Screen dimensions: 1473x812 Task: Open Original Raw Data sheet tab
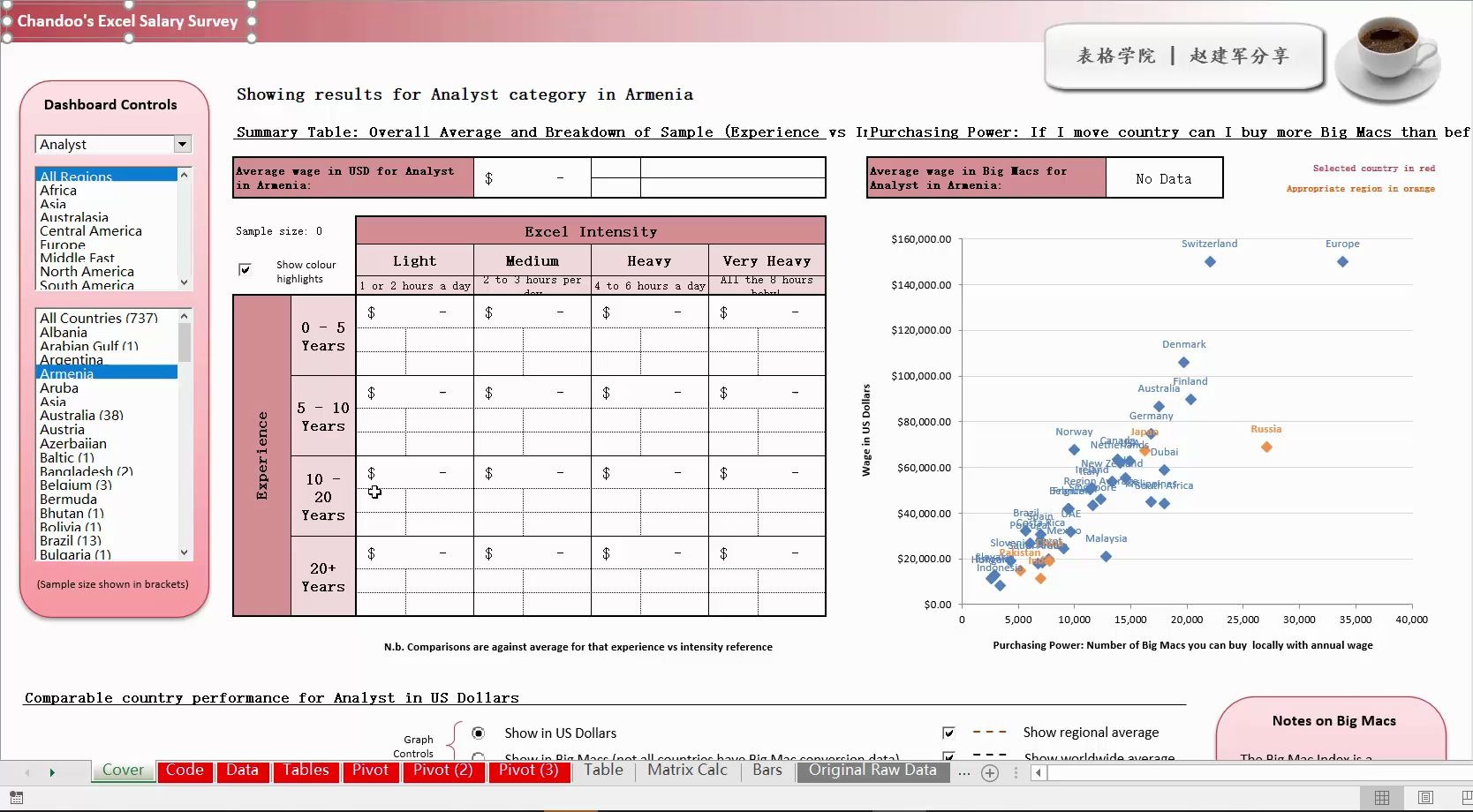tap(872, 770)
